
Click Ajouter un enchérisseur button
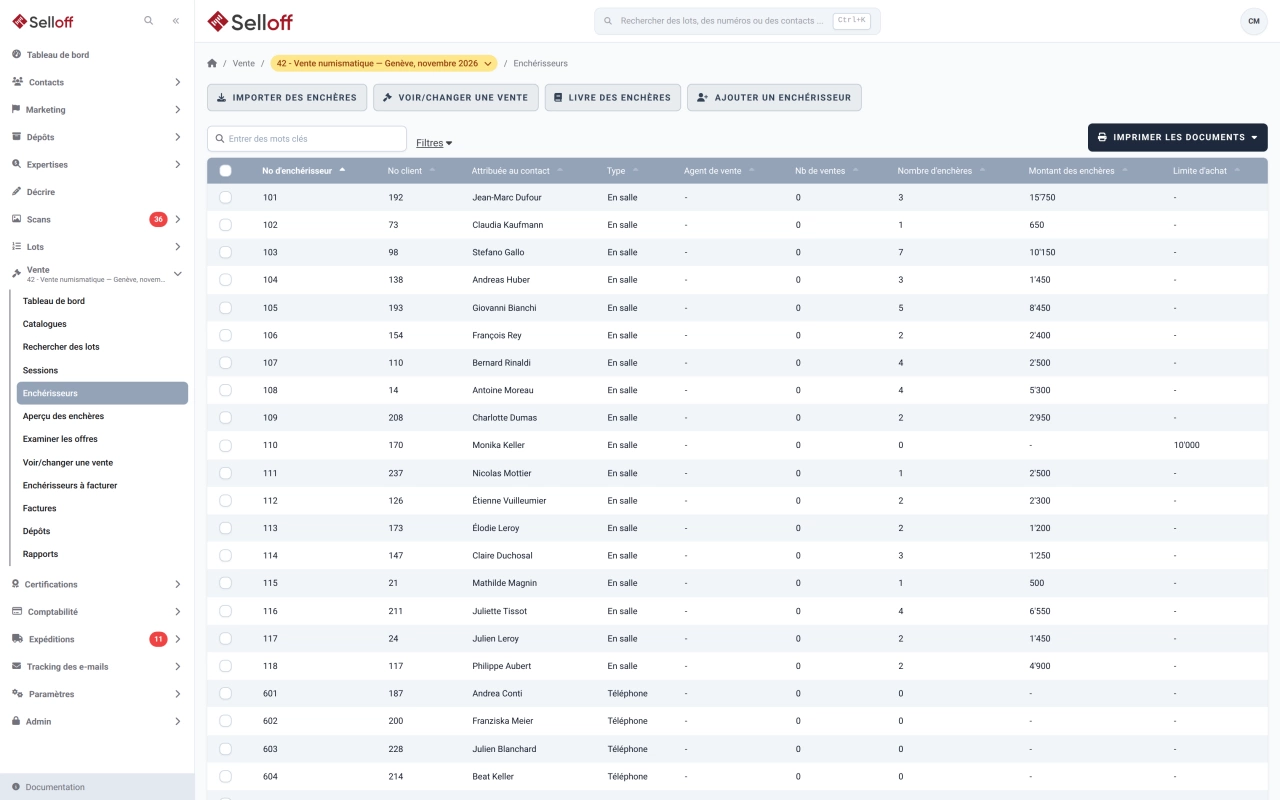tap(774, 97)
